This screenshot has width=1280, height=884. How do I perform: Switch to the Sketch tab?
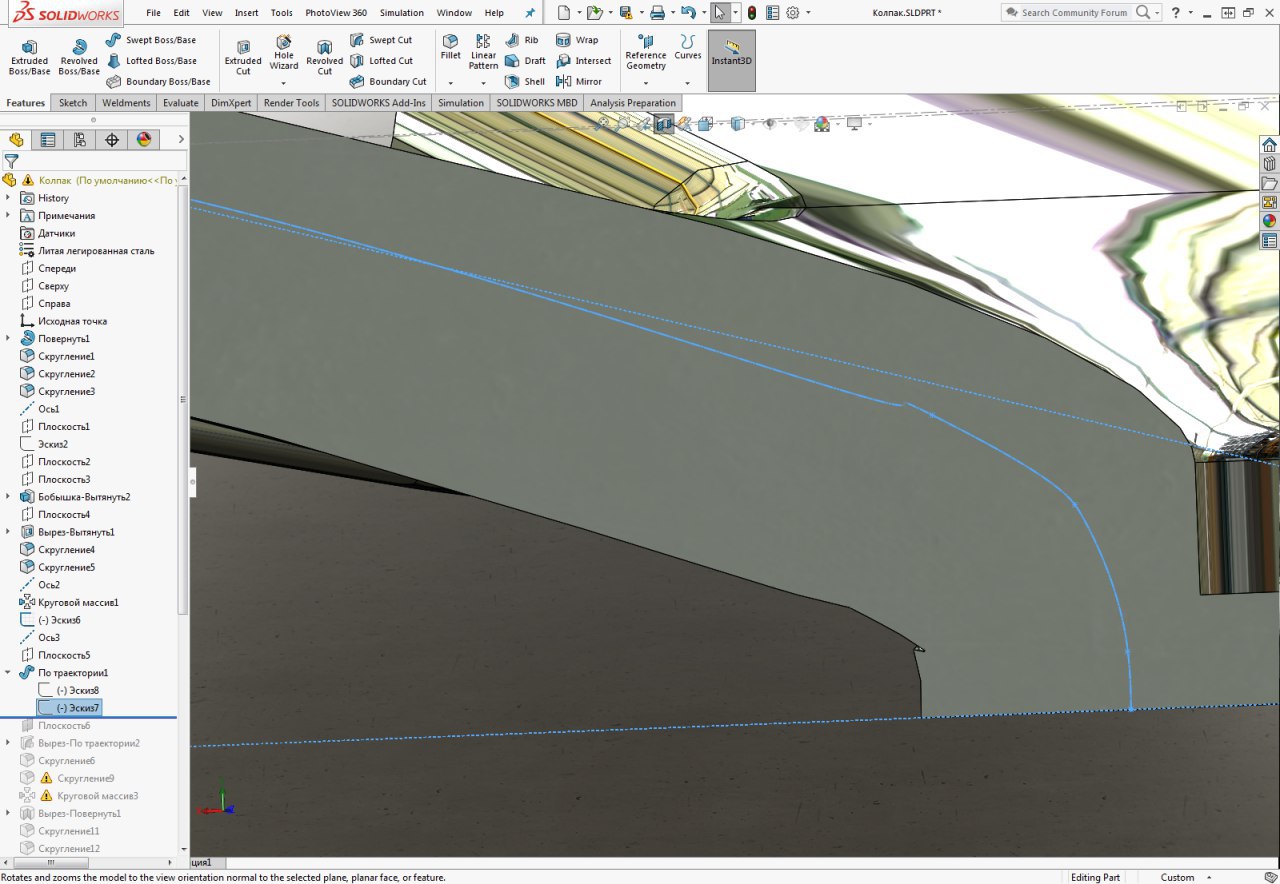pyautogui.click(x=73, y=103)
